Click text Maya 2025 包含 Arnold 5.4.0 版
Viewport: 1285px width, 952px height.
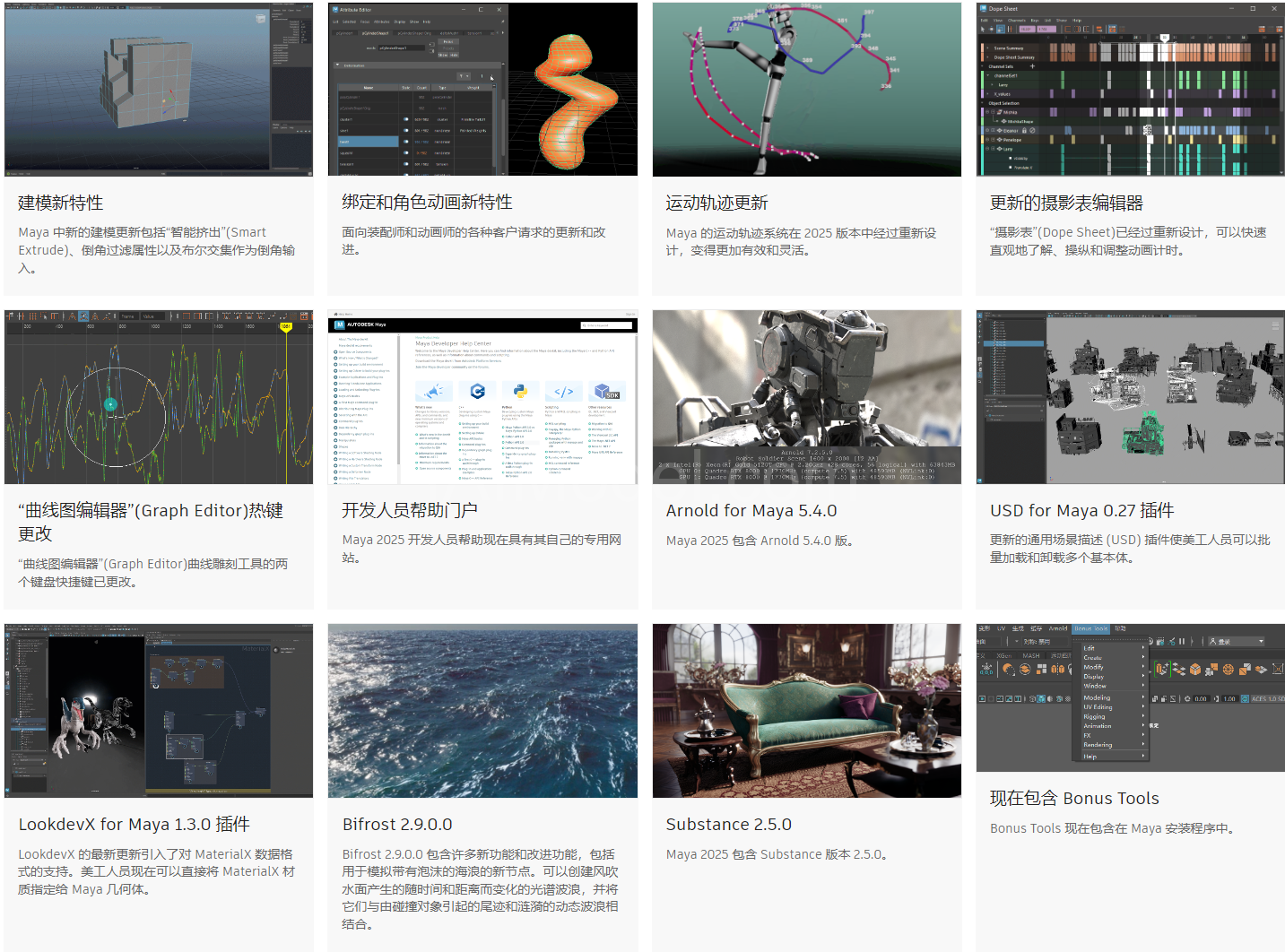(760, 541)
